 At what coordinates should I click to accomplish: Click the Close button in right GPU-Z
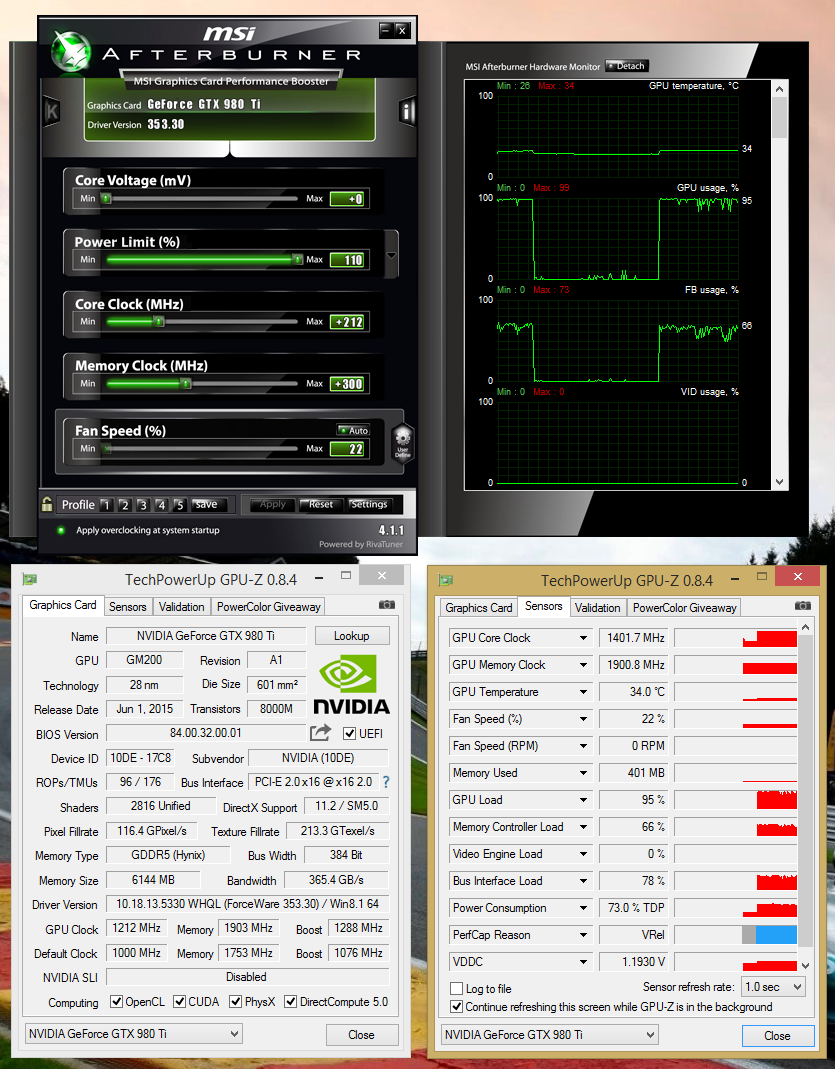(778, 1036)
